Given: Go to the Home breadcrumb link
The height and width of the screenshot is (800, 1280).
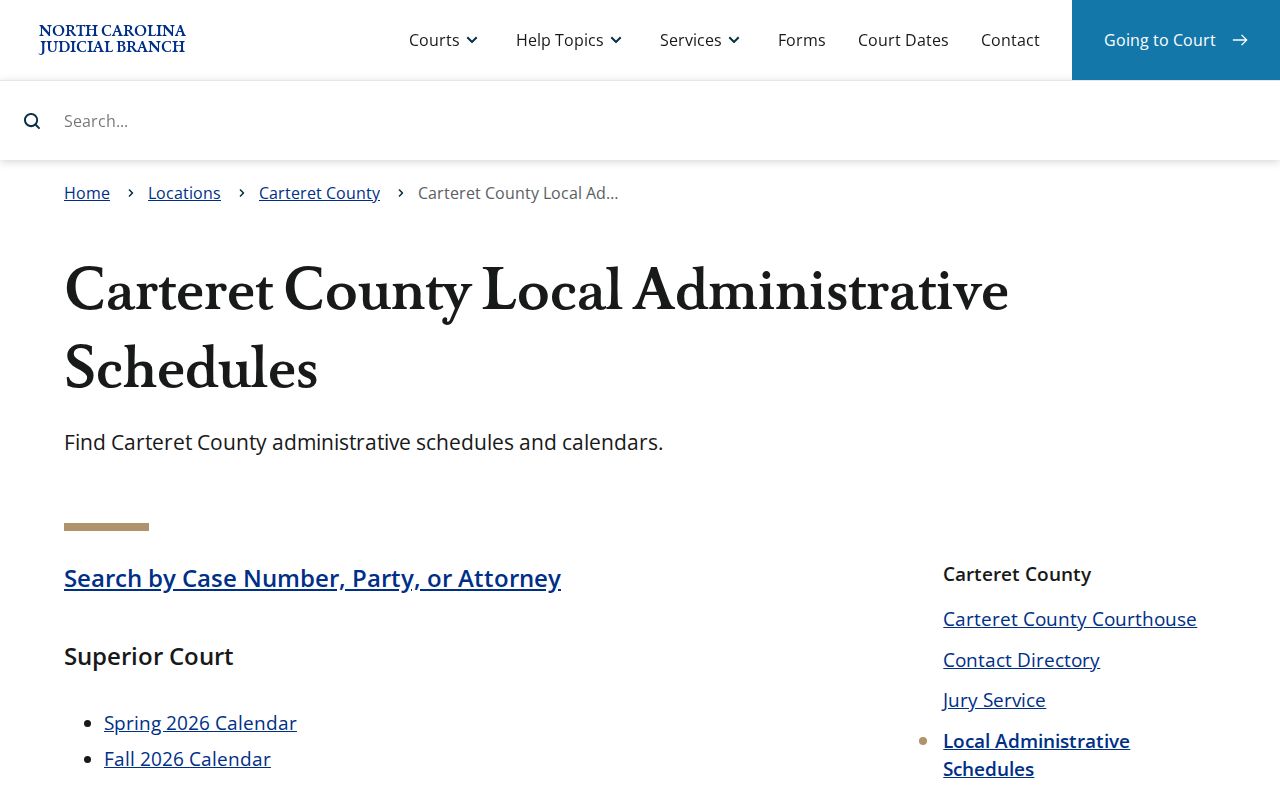Looking at the screenshot, I should click(87, 193).
